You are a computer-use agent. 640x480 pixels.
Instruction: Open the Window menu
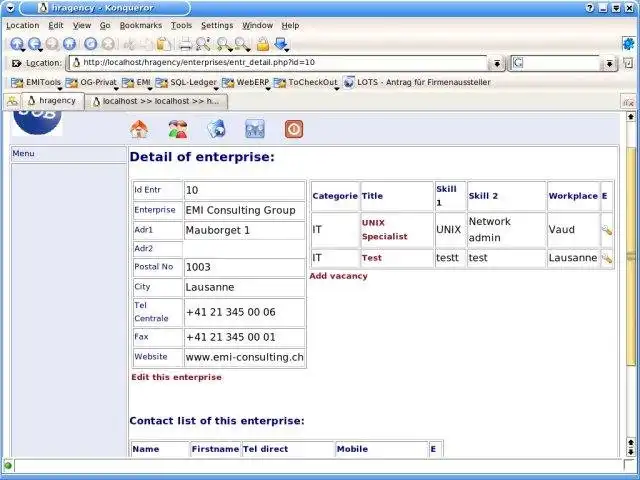point(258,25)
